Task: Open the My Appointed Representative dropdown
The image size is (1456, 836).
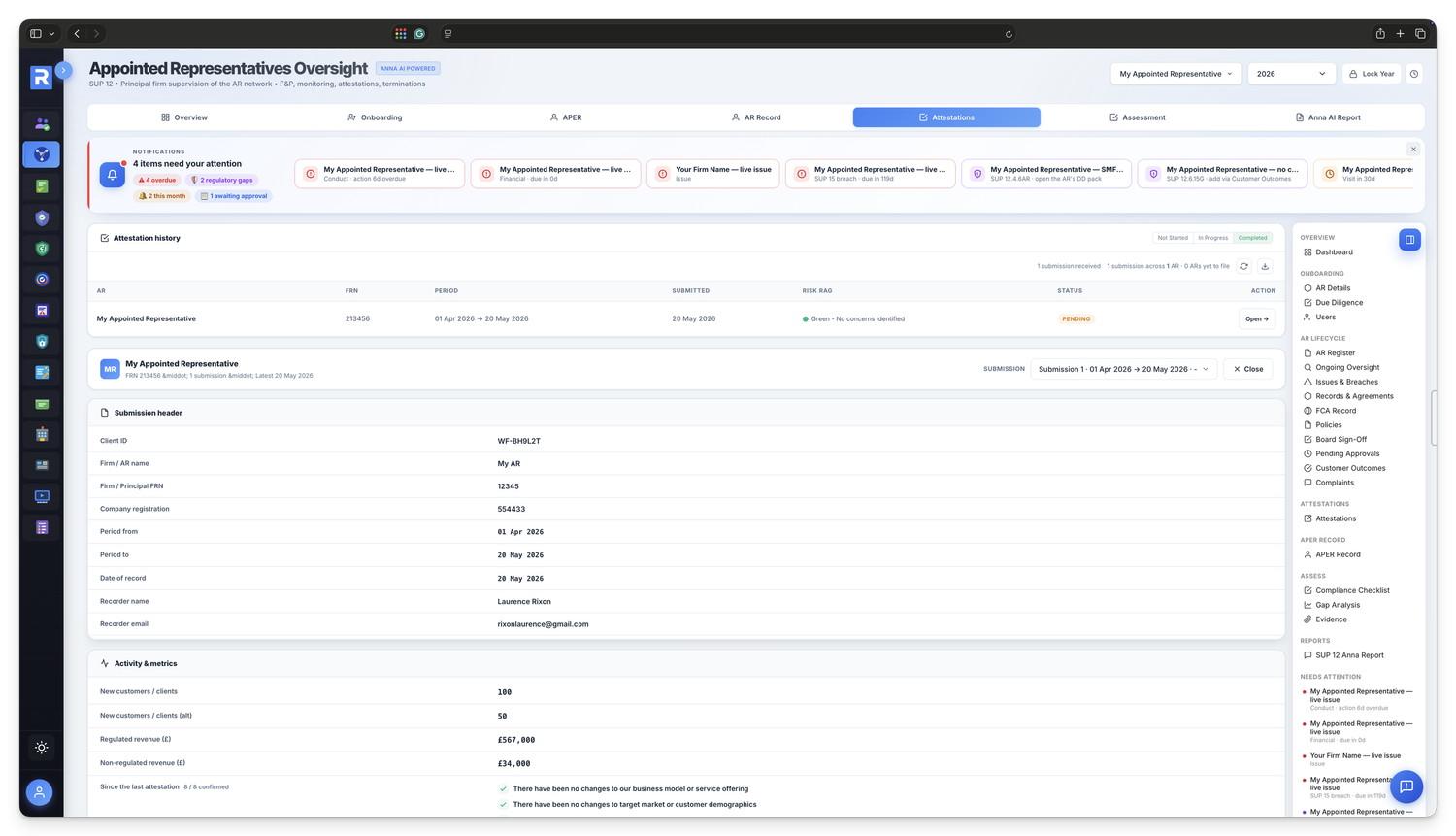Action: (1175, 74)
